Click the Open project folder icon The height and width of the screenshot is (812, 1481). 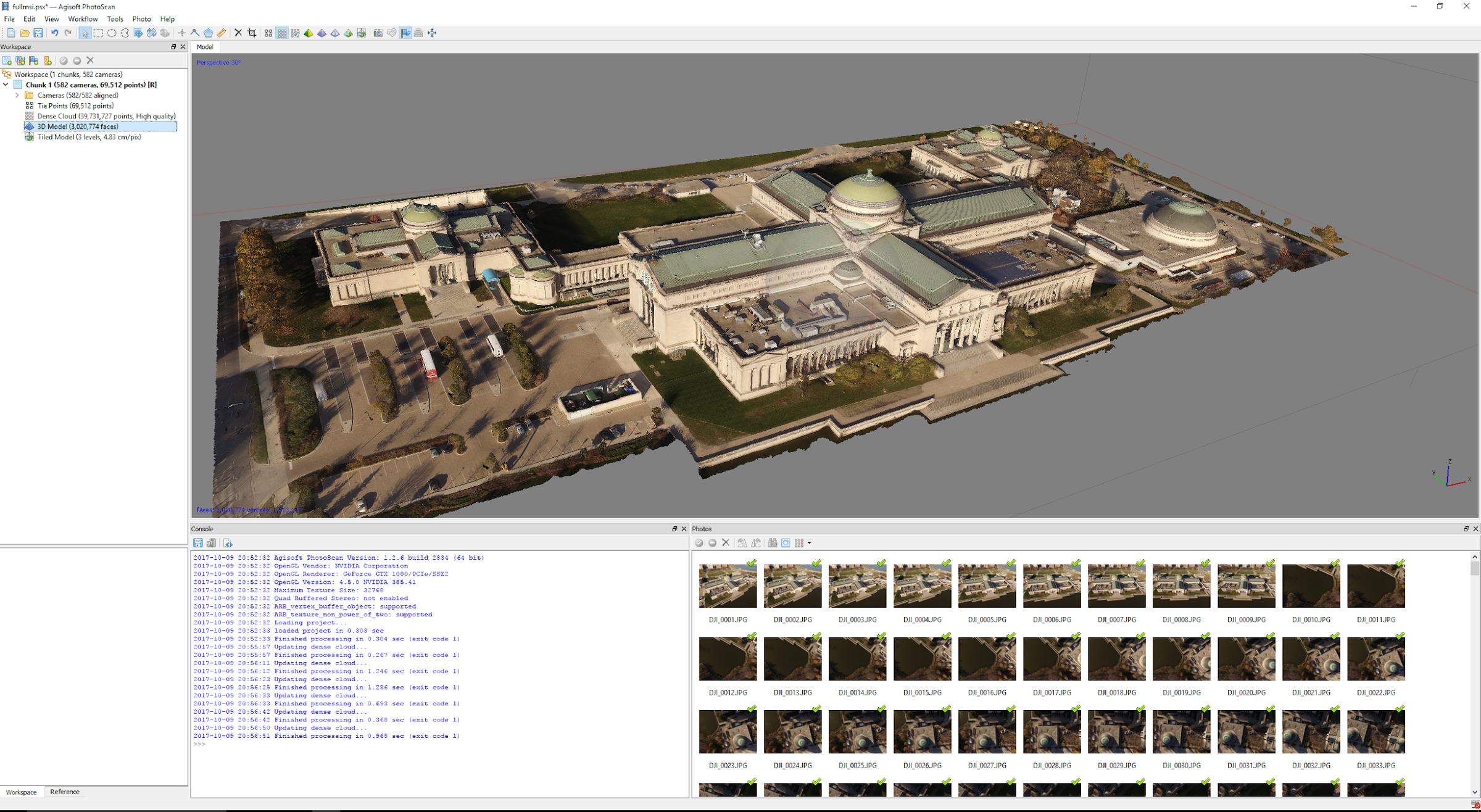pyautogui.click(x=25, y=33)
